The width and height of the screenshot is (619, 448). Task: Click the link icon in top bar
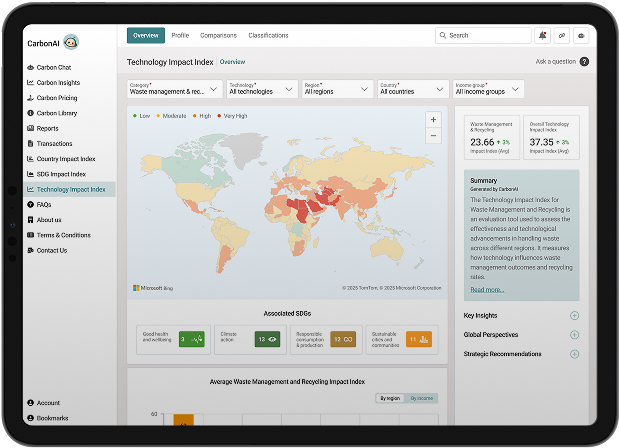(561, 35)
